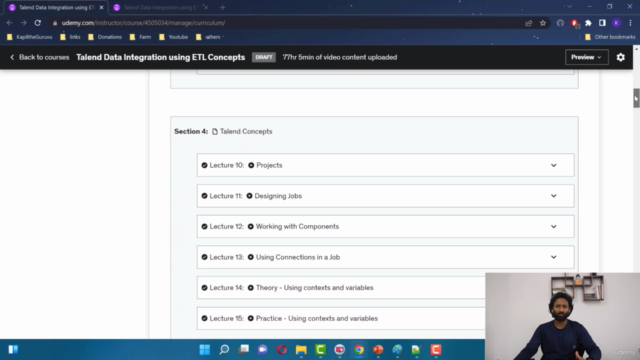The width and height of the screenshot is (640, 360).
Task: Click the check mark on Lecture 10
Action: pyautogui.click(x=204, y=165)
